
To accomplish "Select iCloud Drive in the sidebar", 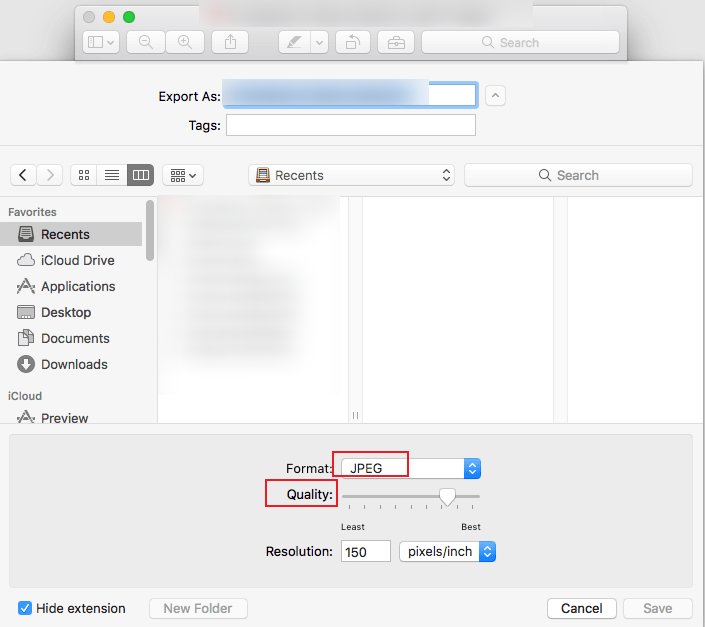I will [x=71, y=260].
